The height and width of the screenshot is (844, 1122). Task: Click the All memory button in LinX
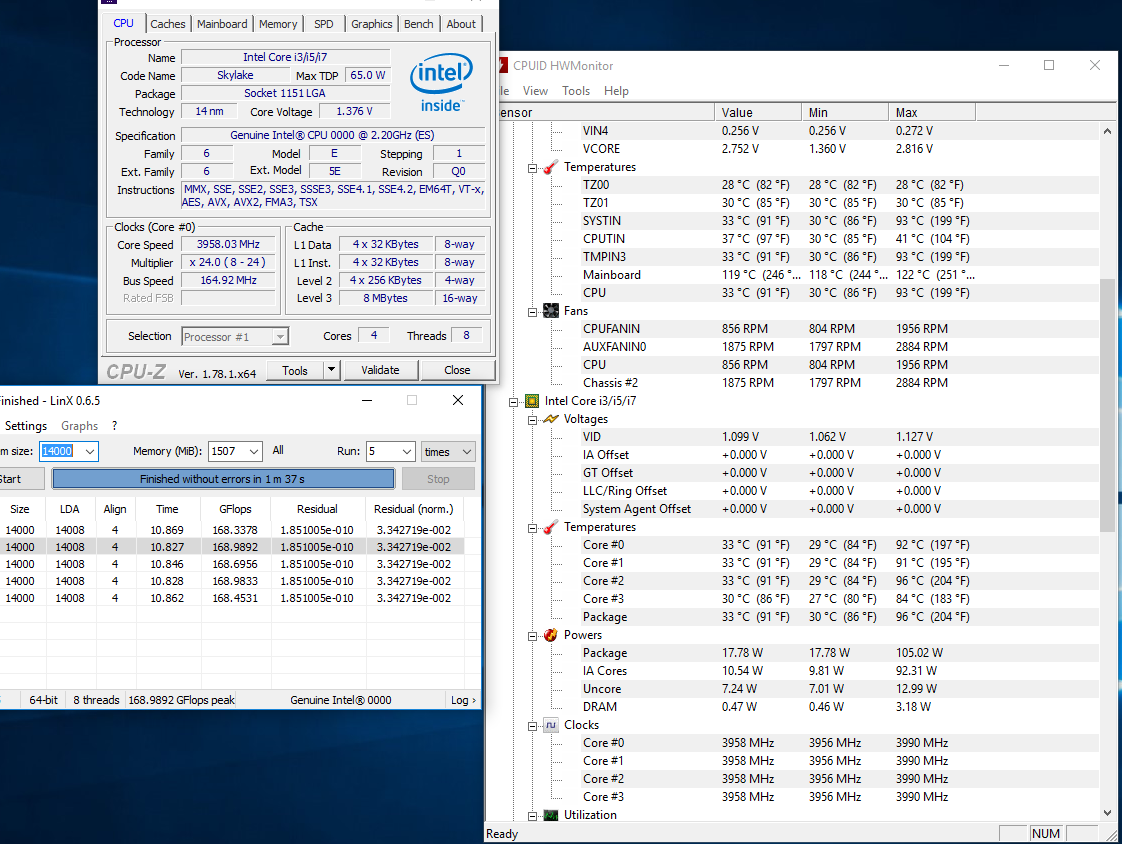tap(278, 450)
